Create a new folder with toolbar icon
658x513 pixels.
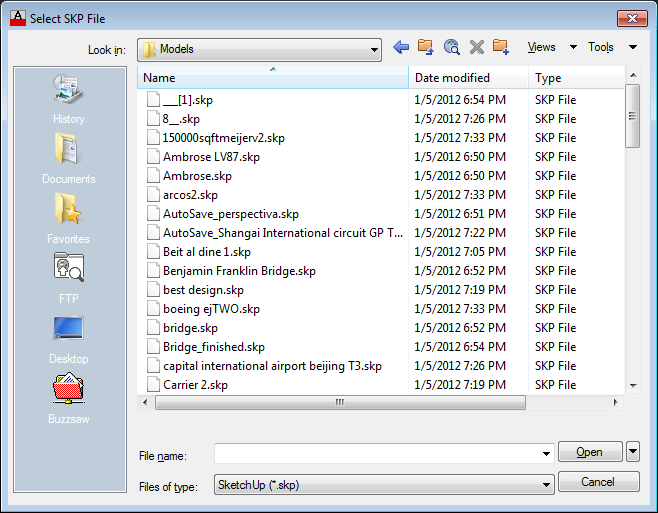(501, 47)
